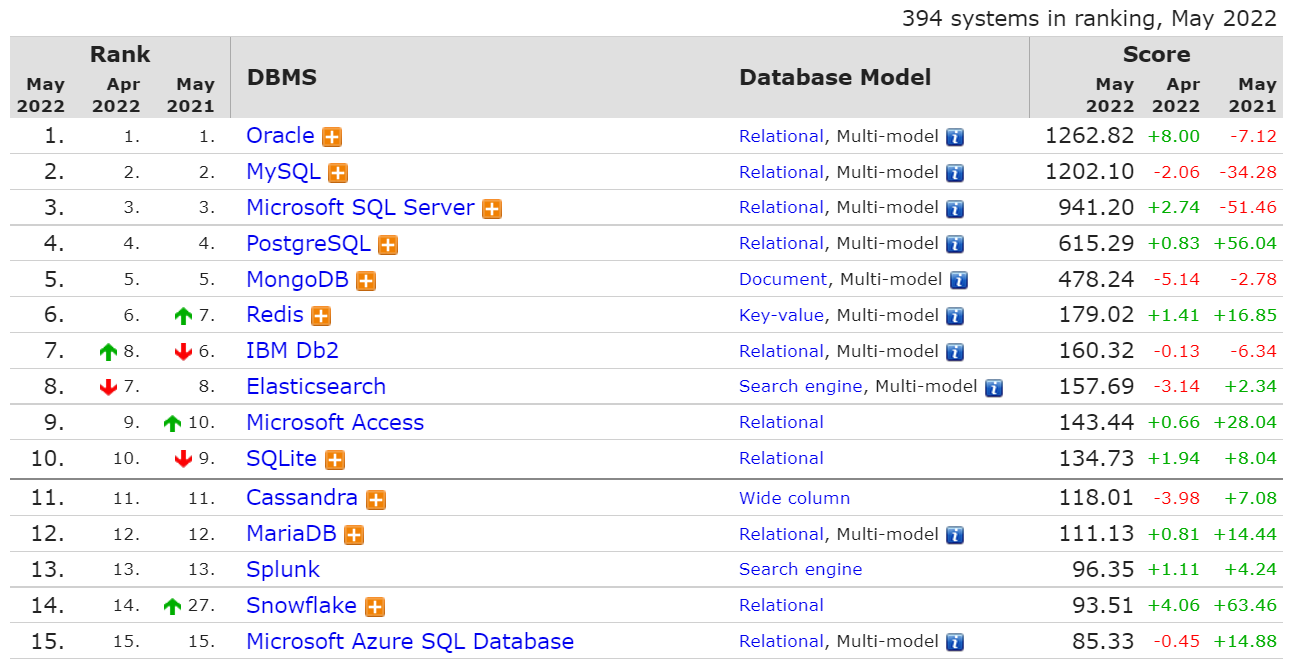Expand the plus icon next to MySQL

(x=338, y=173)
